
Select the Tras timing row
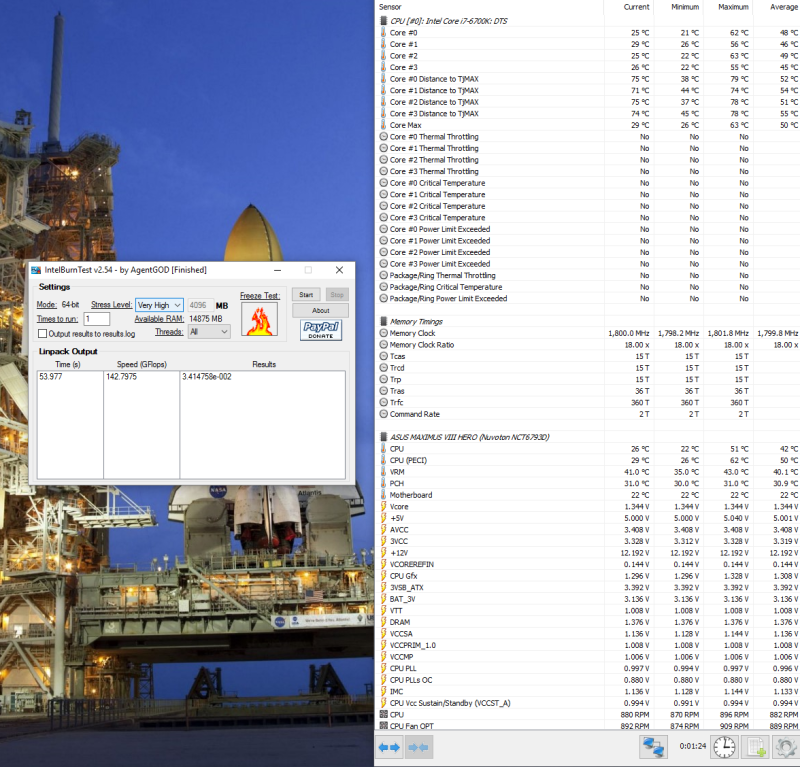point(588,391)
